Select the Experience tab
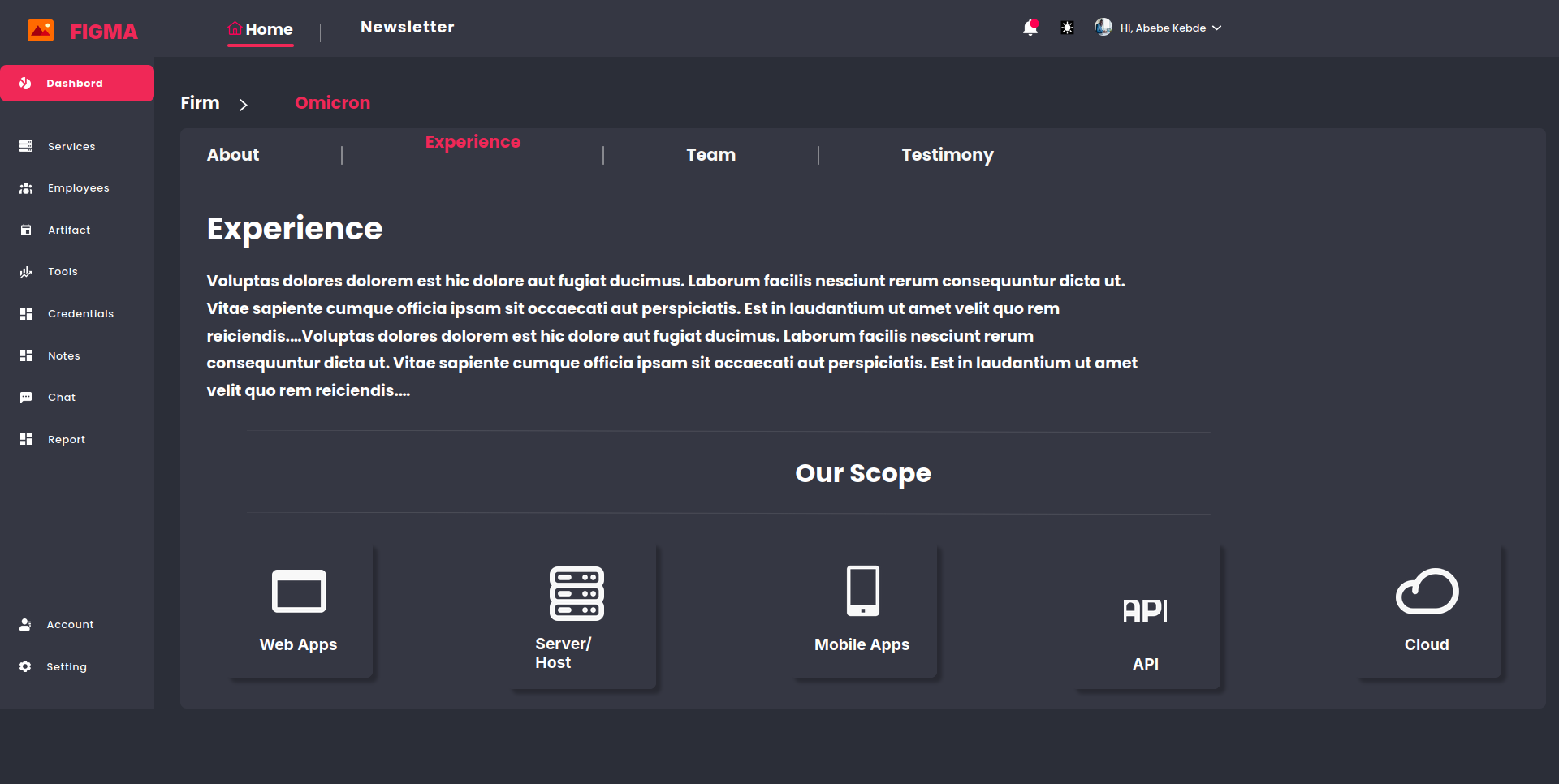The height and width of the screenshot is (784, 1559). 473,141
